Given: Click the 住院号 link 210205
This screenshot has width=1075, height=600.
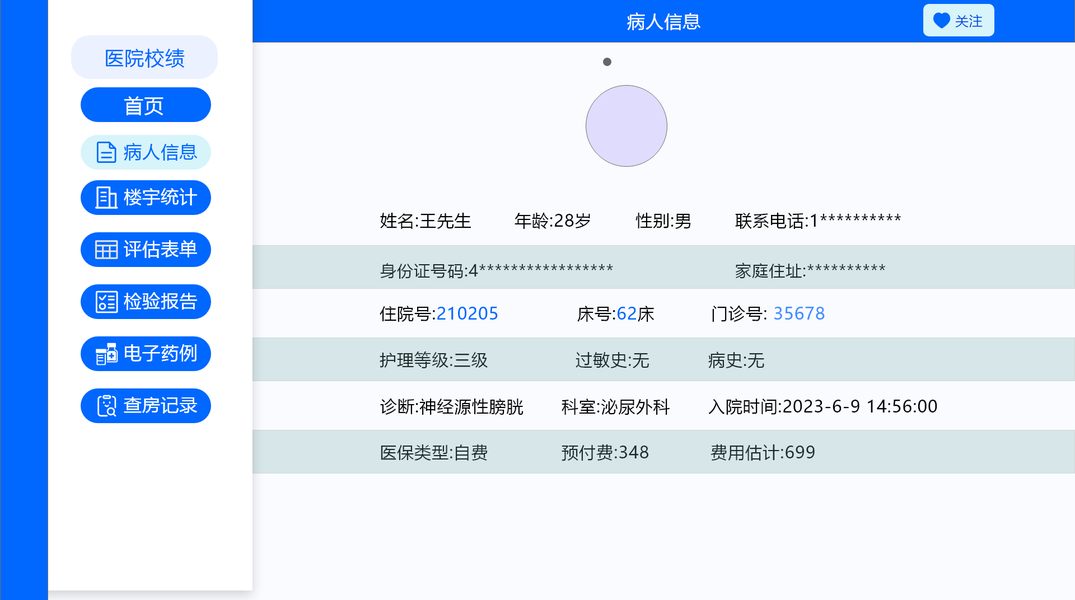Looking at the screenshot, I should pyautogui.click(x=467, y=313).
